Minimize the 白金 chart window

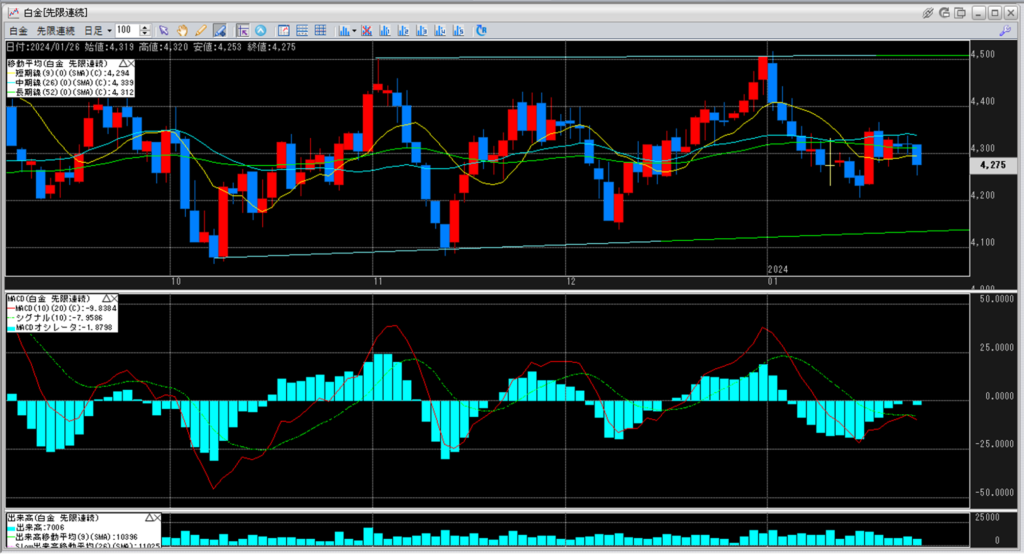click(x=978, y=12)
